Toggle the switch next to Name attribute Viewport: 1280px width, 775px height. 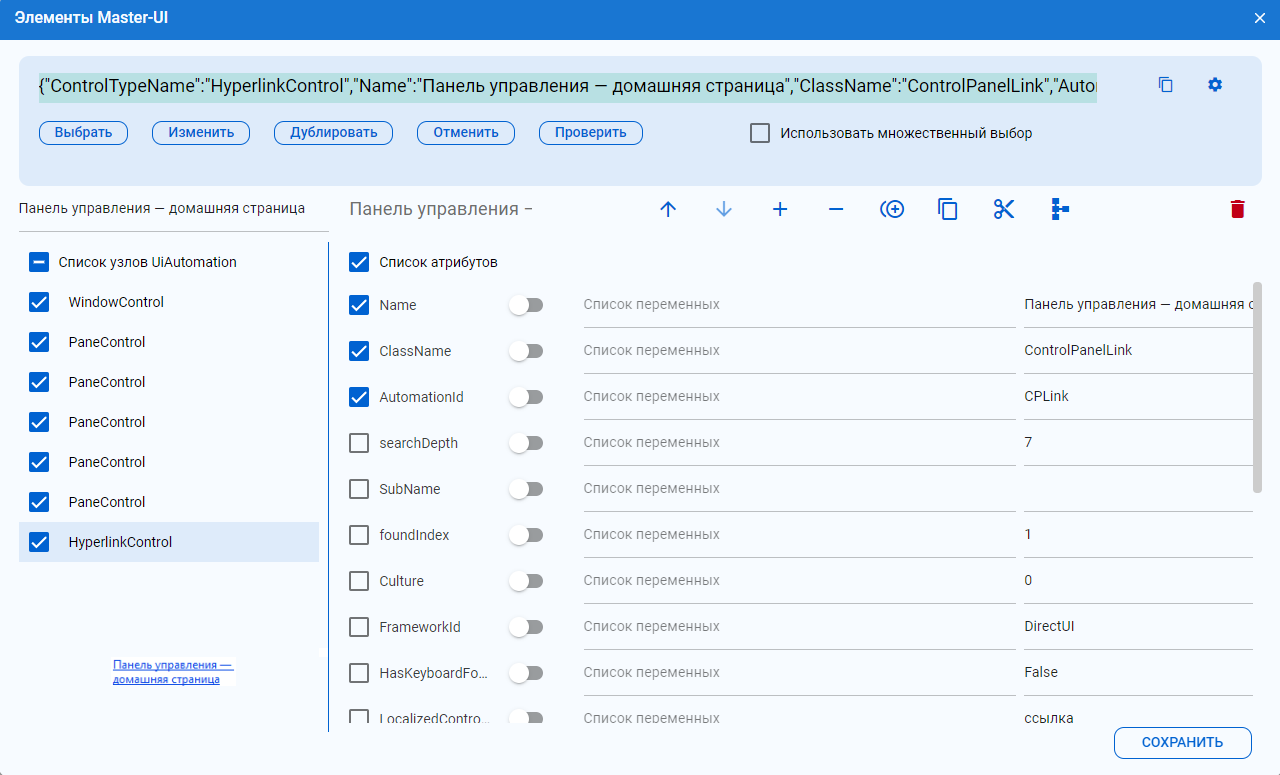(x=526, y=305)
